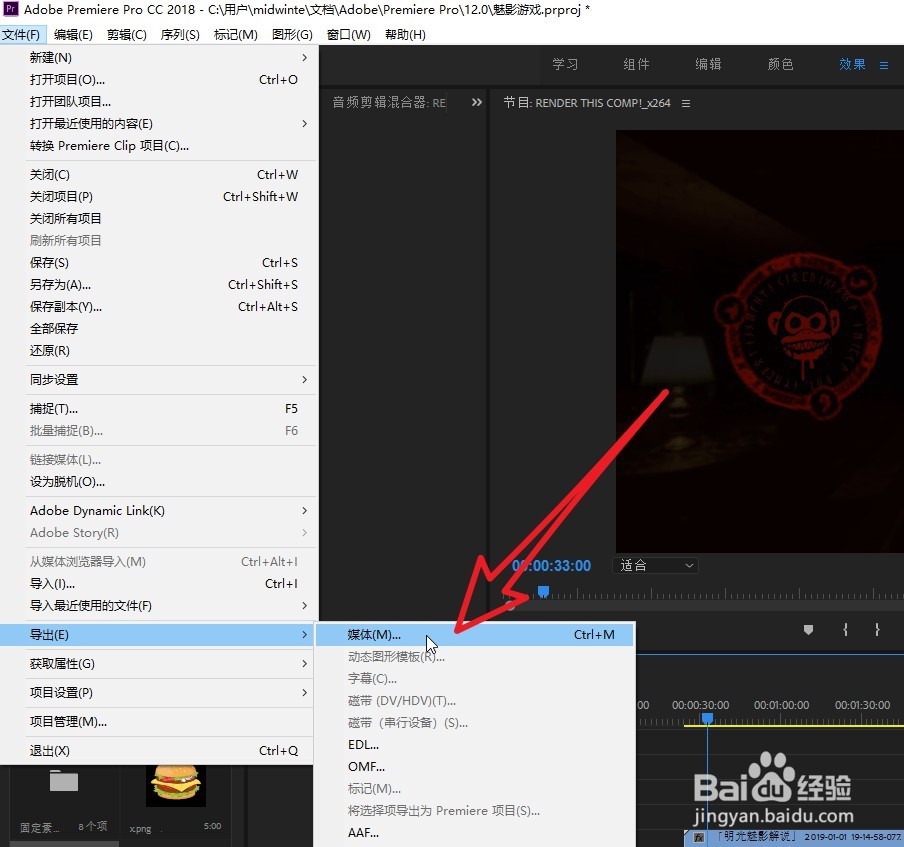Viewport: 904px width, 847px height.
Task: Select 媒体(M)... in export submenu
Action: (x=474, y=634)
